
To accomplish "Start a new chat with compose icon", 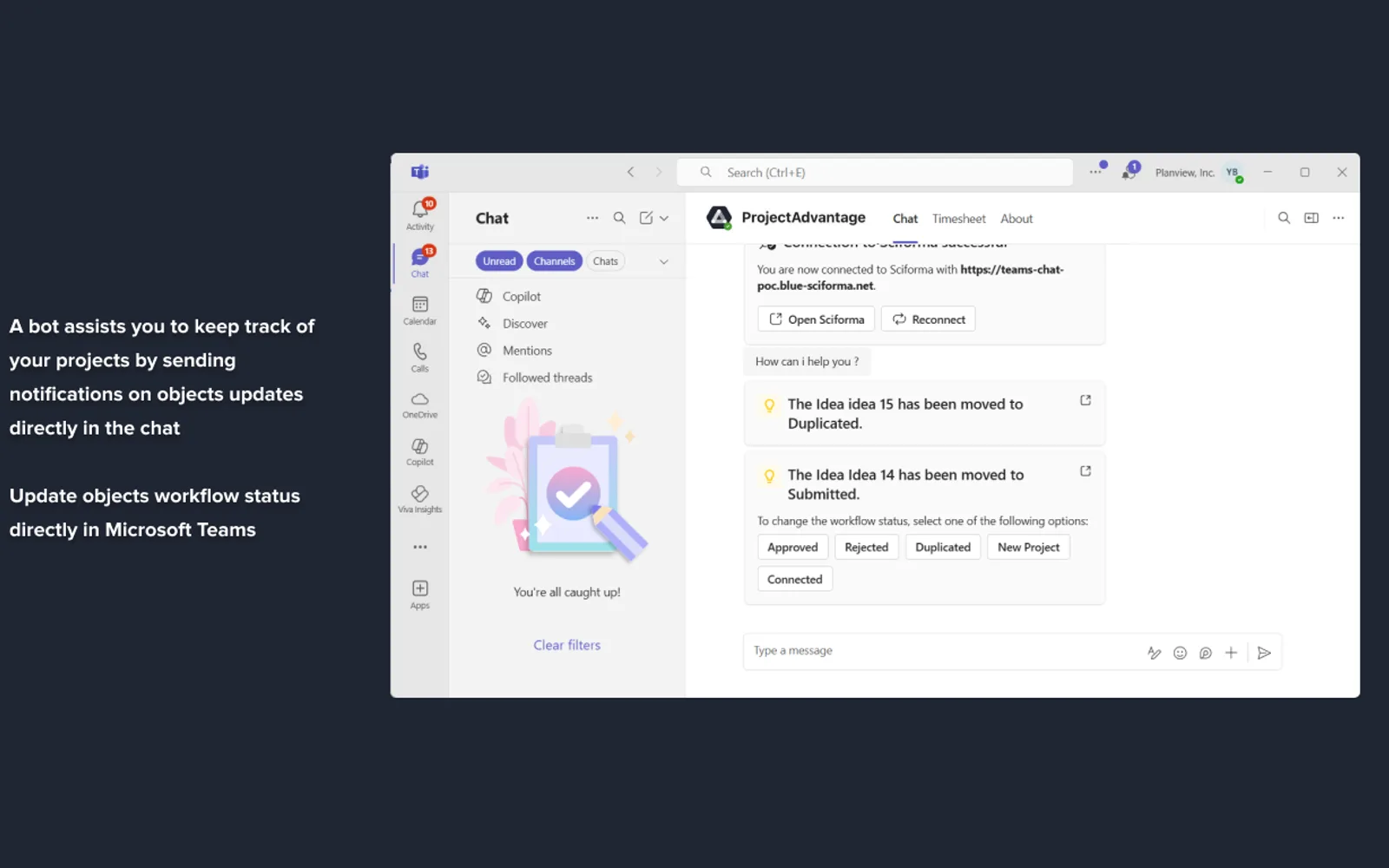I will (646, 218).
